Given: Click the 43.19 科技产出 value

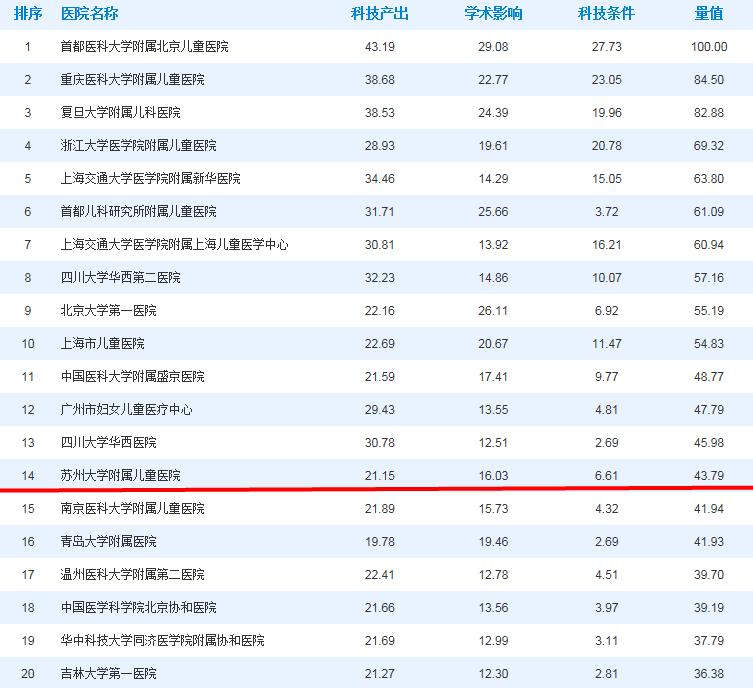Looking at the screenshot, I should click(379, 47).
